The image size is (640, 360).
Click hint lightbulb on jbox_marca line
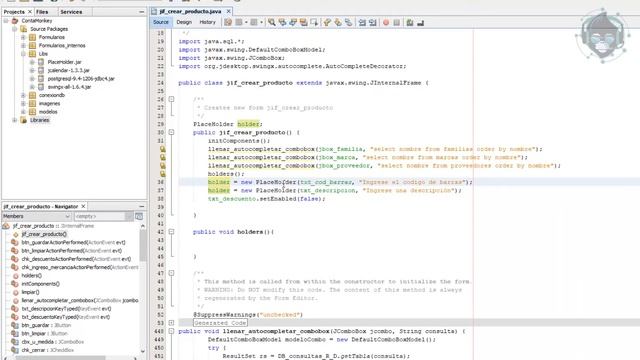[x=162, y=157]
